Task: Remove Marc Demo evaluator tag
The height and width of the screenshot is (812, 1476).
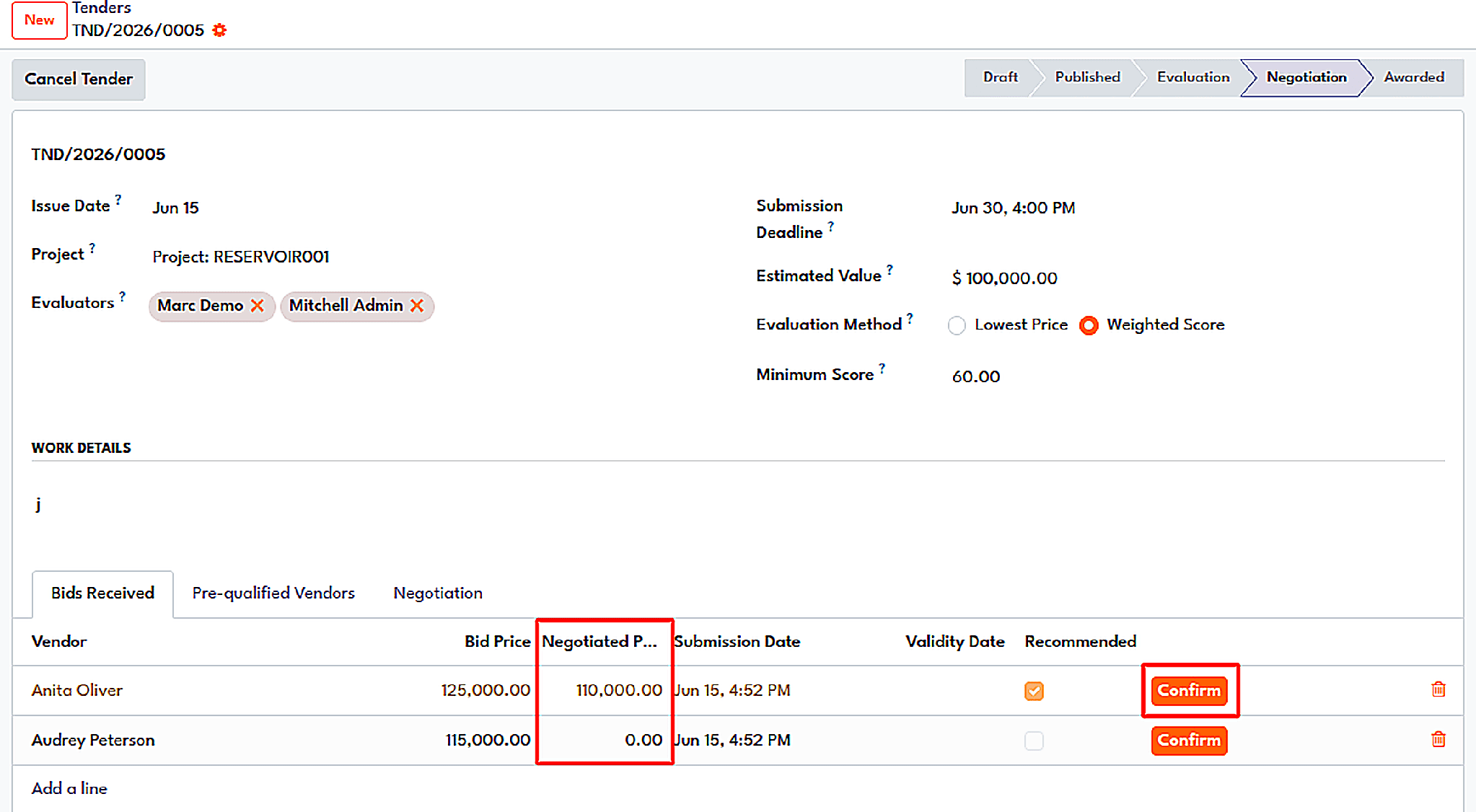Action: pyautogui.click(x=257, y=306)
